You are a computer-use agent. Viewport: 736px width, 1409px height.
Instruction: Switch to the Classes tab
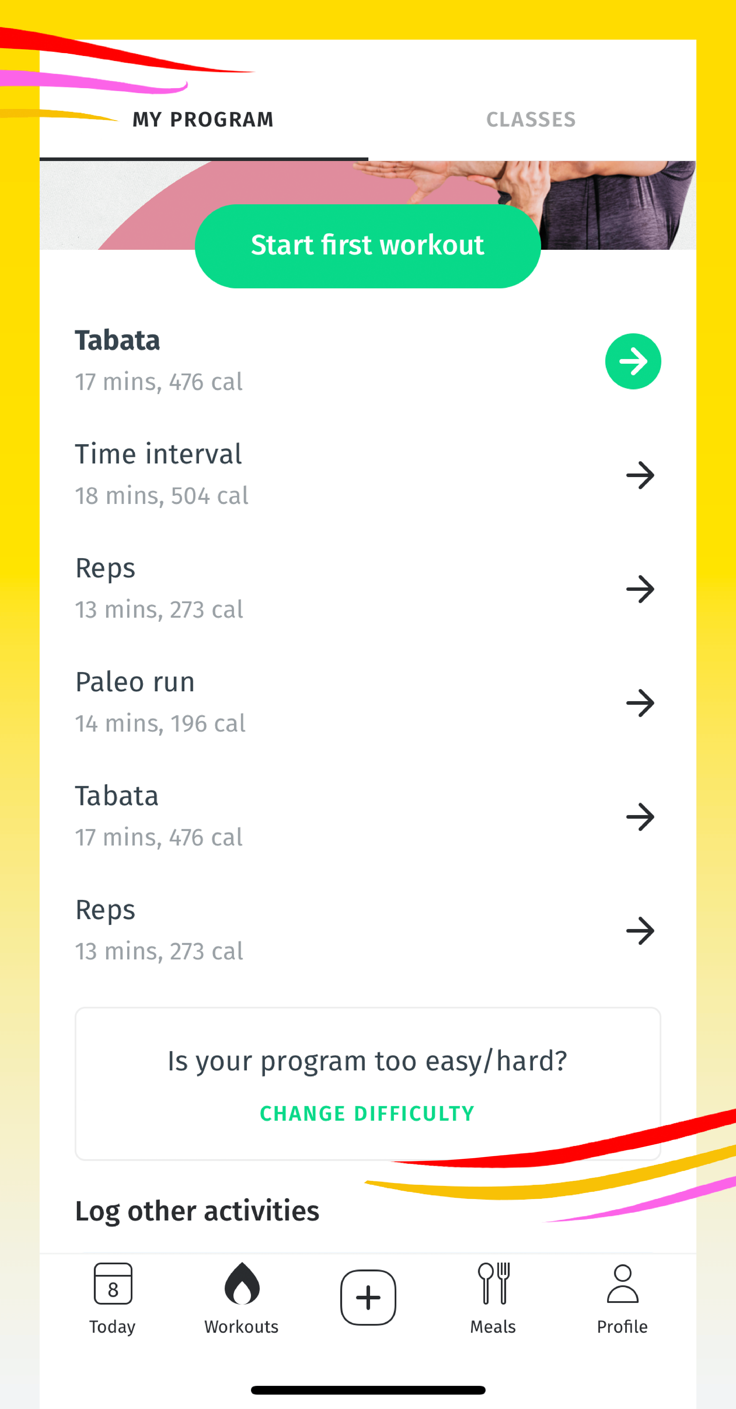[x=531, y=120]
